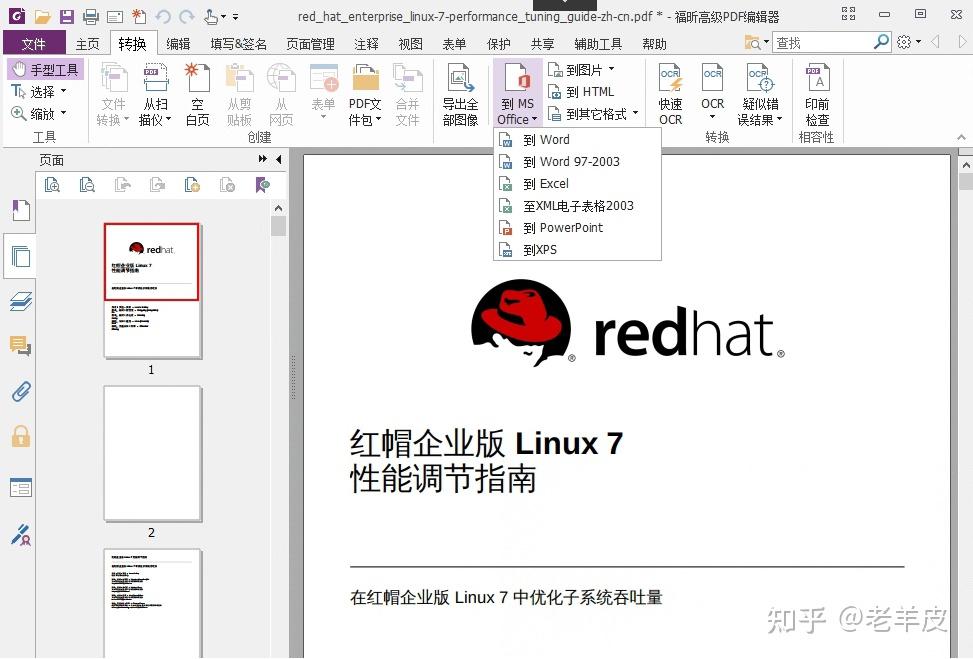Choose 到 Excel menu item
This screenshot has width=973, height=659.
(x=577, y=184)
